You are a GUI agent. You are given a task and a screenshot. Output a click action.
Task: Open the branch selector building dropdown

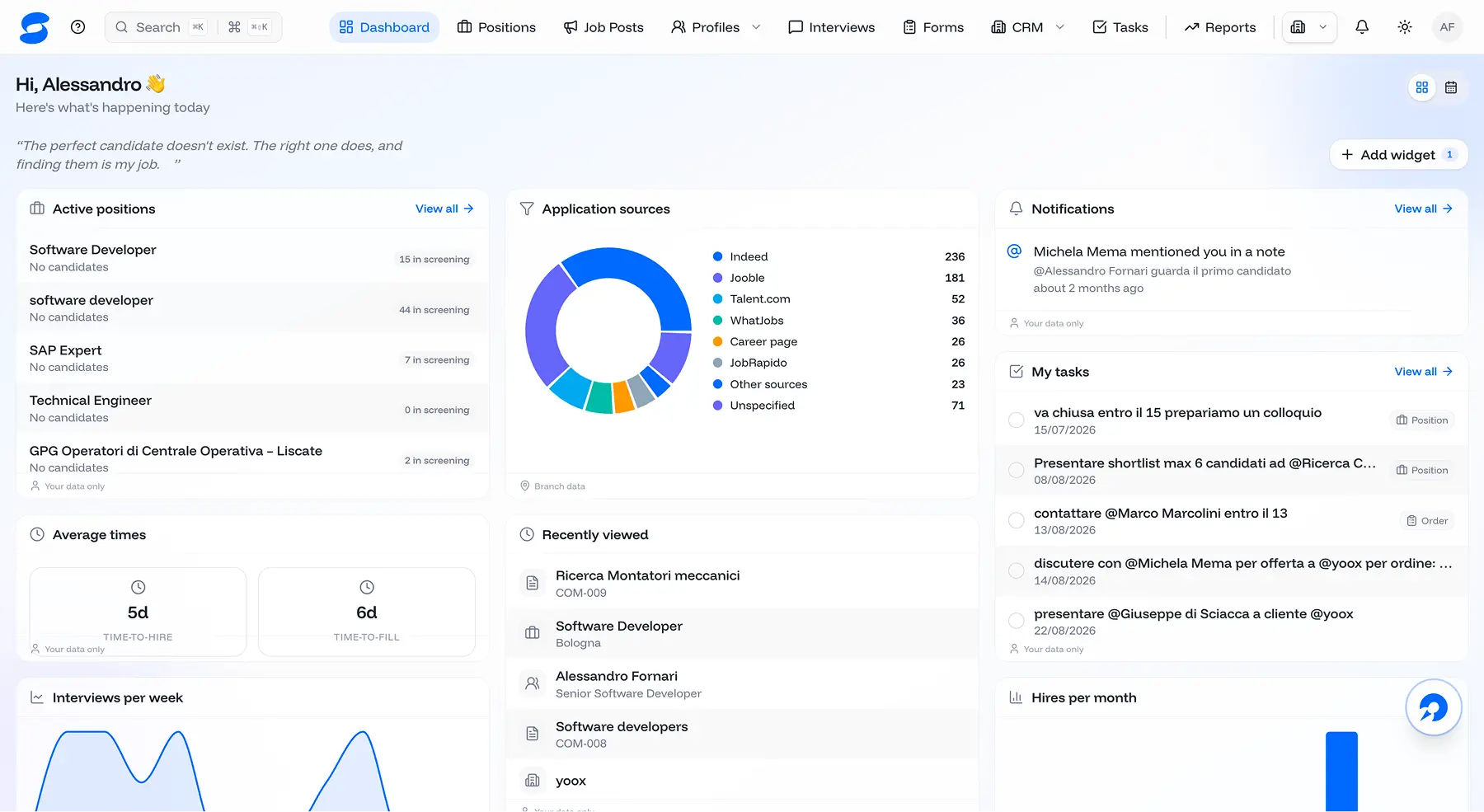[x=1309, y=27]
